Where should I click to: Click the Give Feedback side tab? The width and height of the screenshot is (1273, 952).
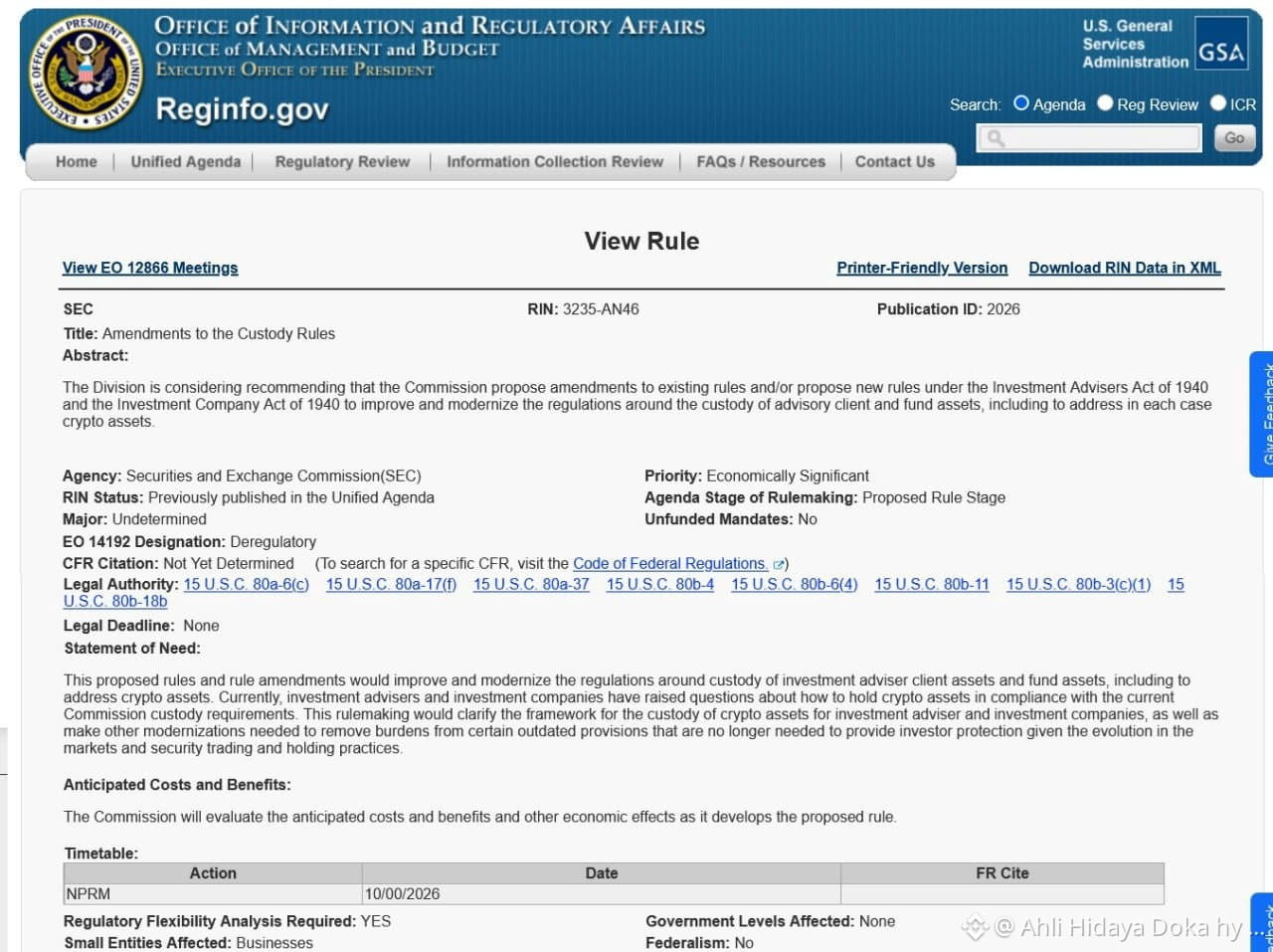pos(1261,414)
